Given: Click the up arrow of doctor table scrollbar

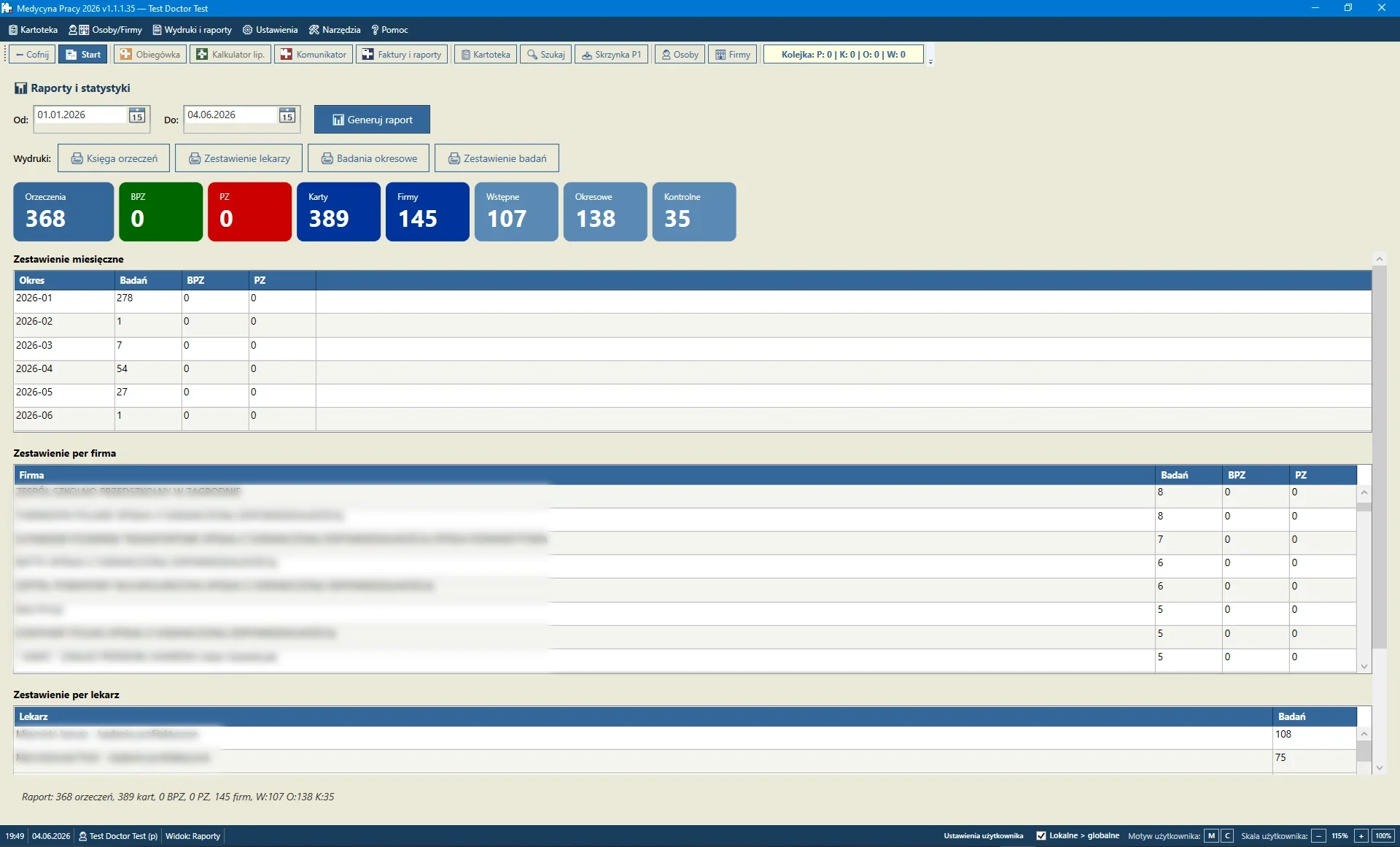Looking at the screenshot, I should 1364,735.
